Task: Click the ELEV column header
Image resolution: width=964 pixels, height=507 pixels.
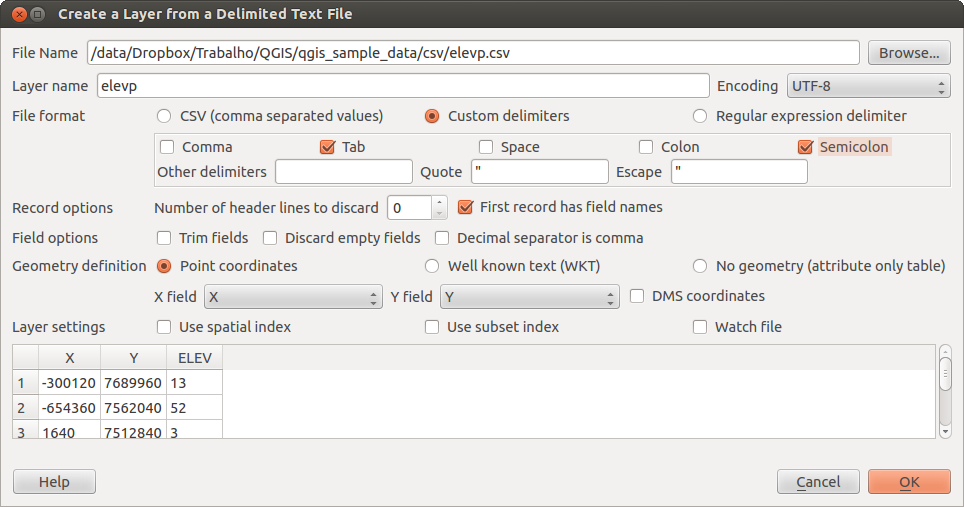Action: tap(194, 357)
